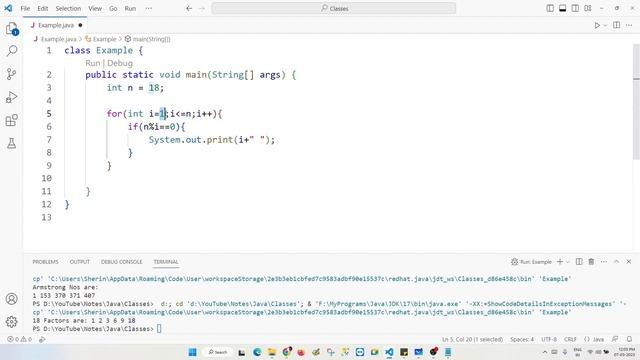
Task: Click the Classes command center search box
Action: click(333, 8)
